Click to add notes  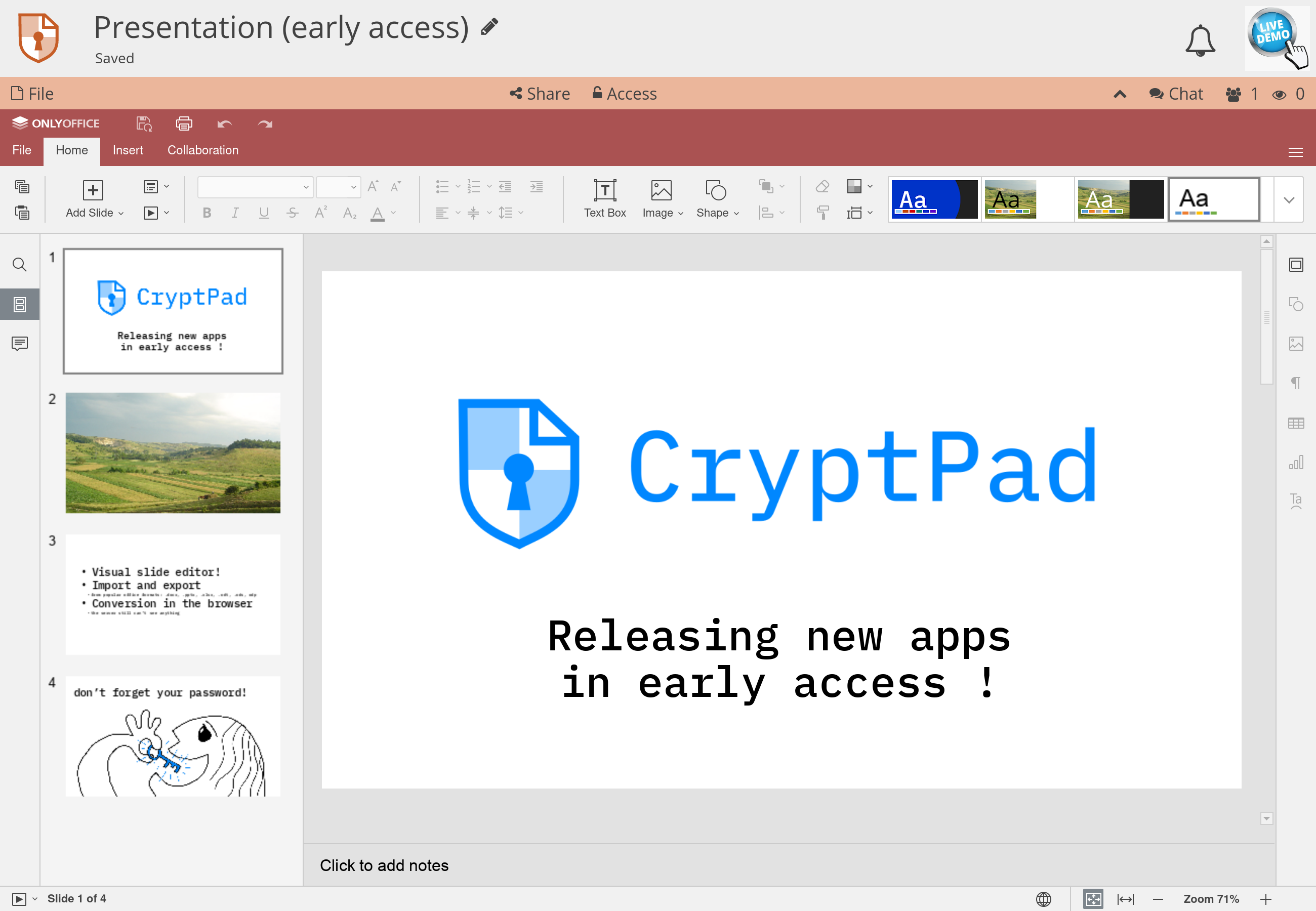click(384, 865)
